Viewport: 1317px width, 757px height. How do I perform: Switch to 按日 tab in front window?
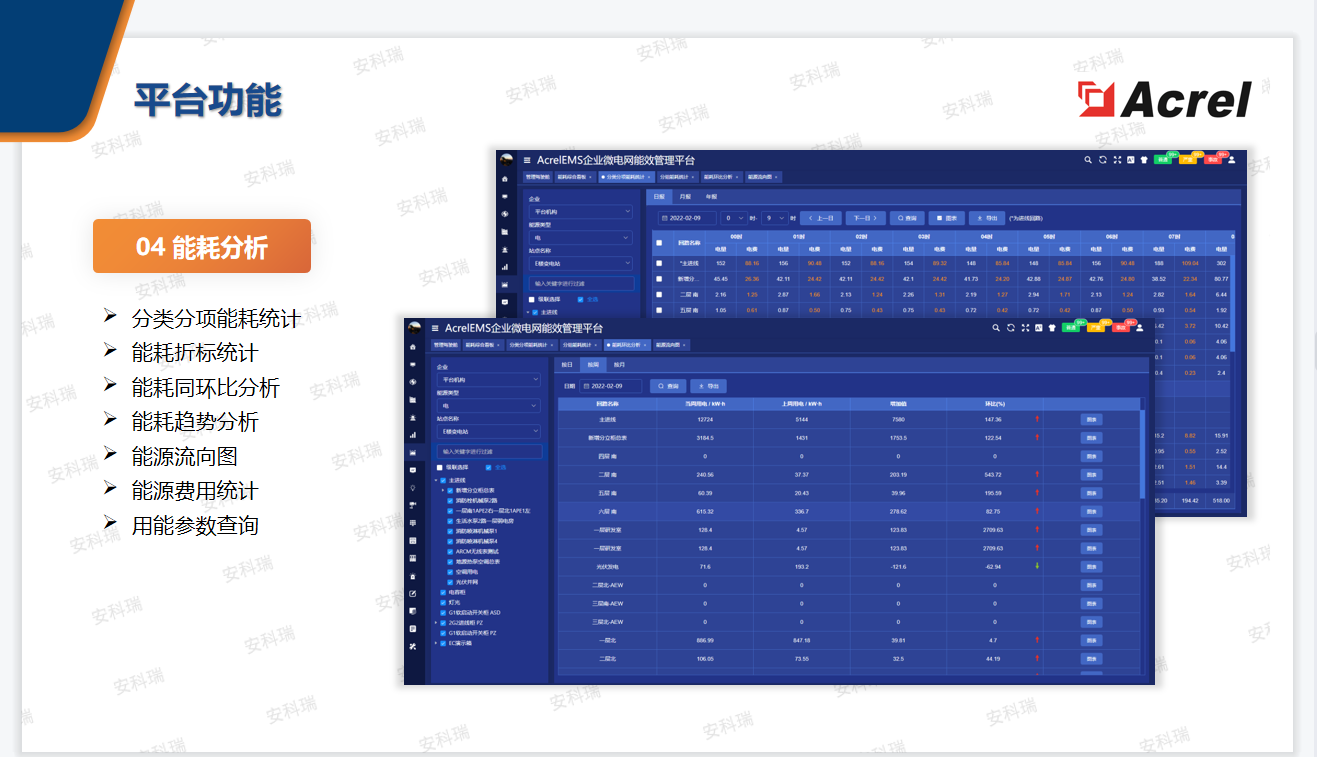[x=567, y=365]
